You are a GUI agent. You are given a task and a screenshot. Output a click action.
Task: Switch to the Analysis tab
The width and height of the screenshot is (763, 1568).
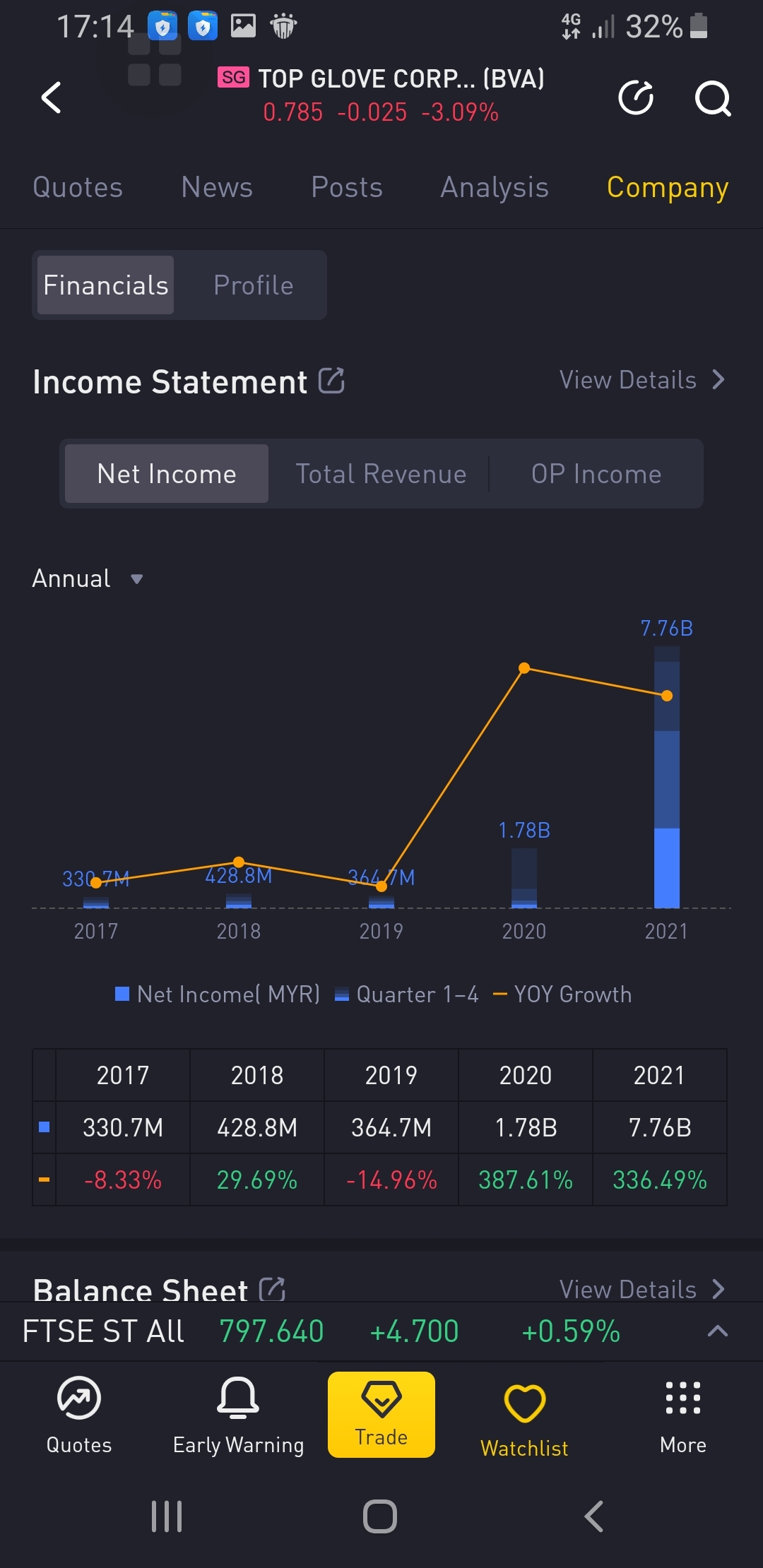(x=495, y=187)
